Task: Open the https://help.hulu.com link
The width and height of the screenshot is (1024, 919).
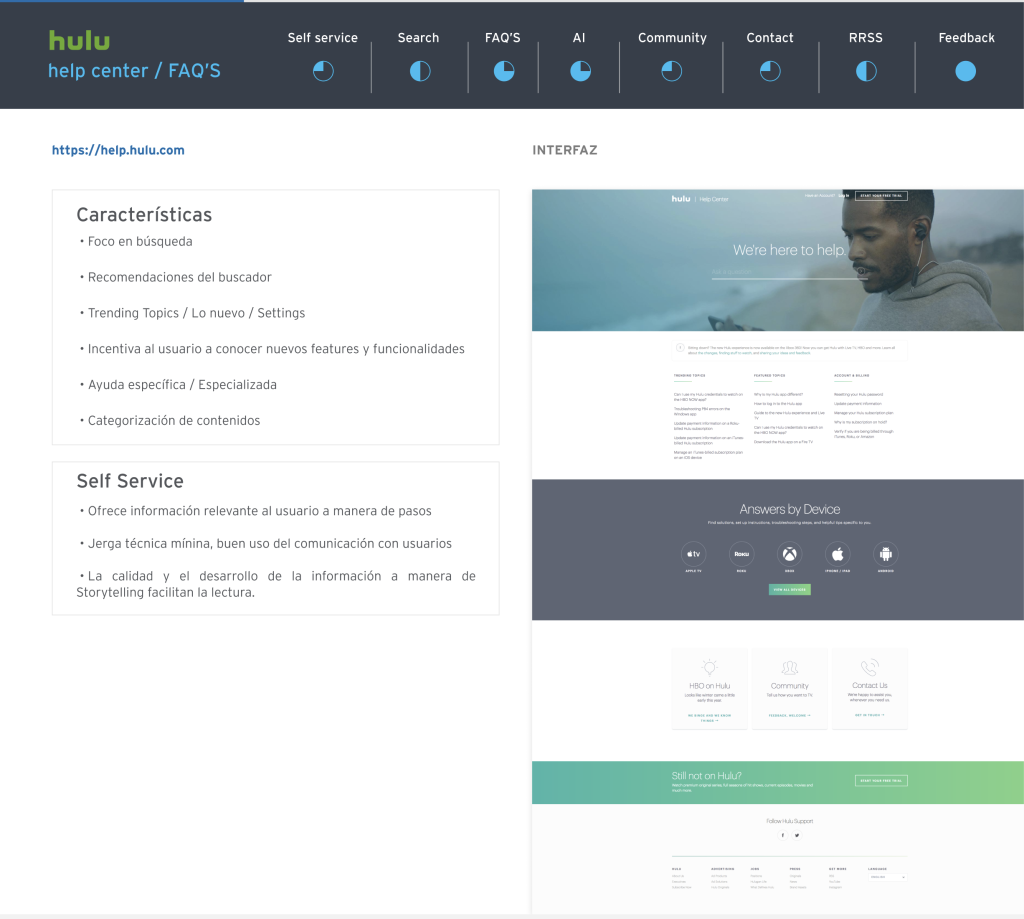Action: coord(118,150)
